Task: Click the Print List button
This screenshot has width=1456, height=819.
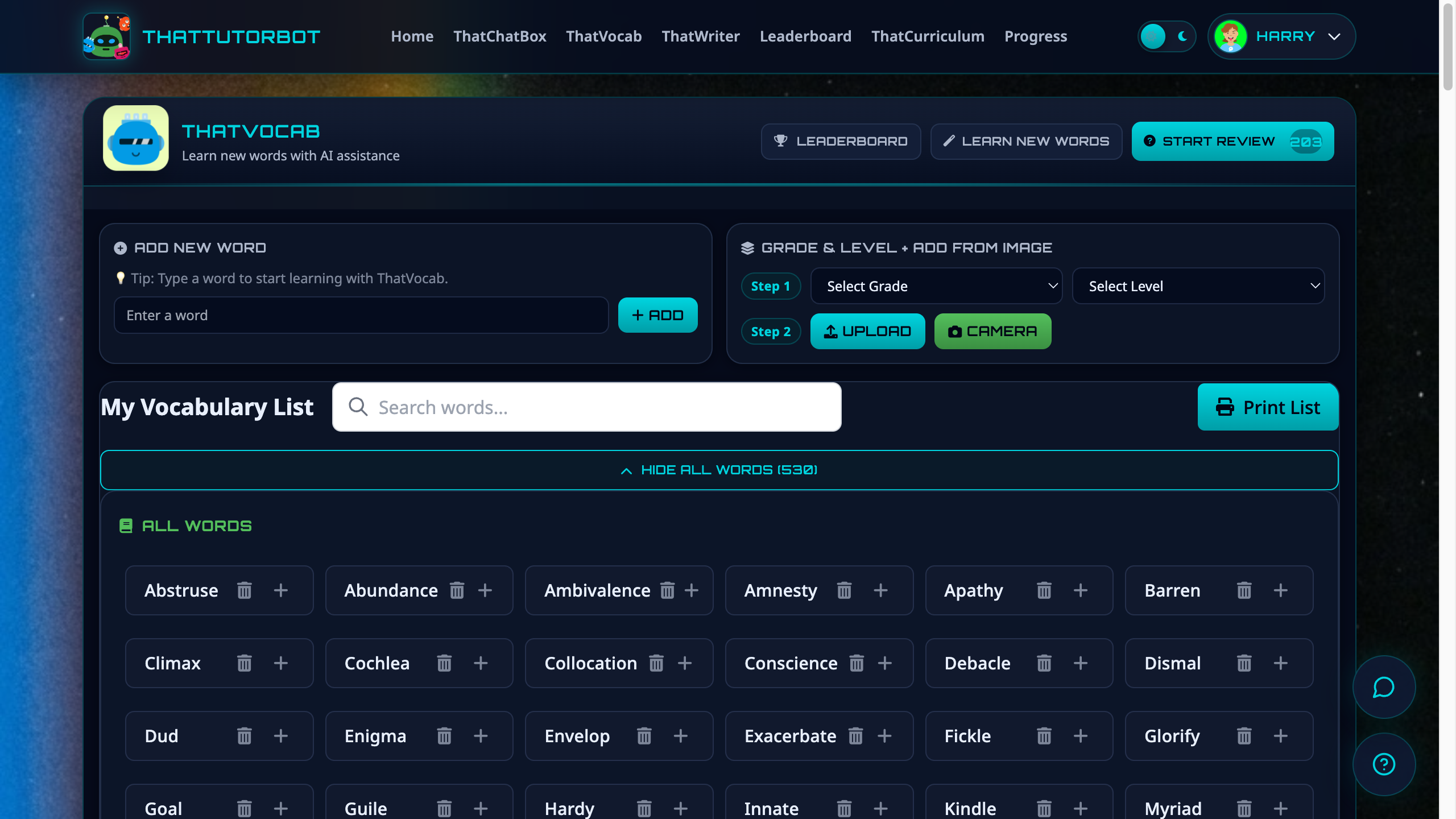Action: pos(1268,407)
